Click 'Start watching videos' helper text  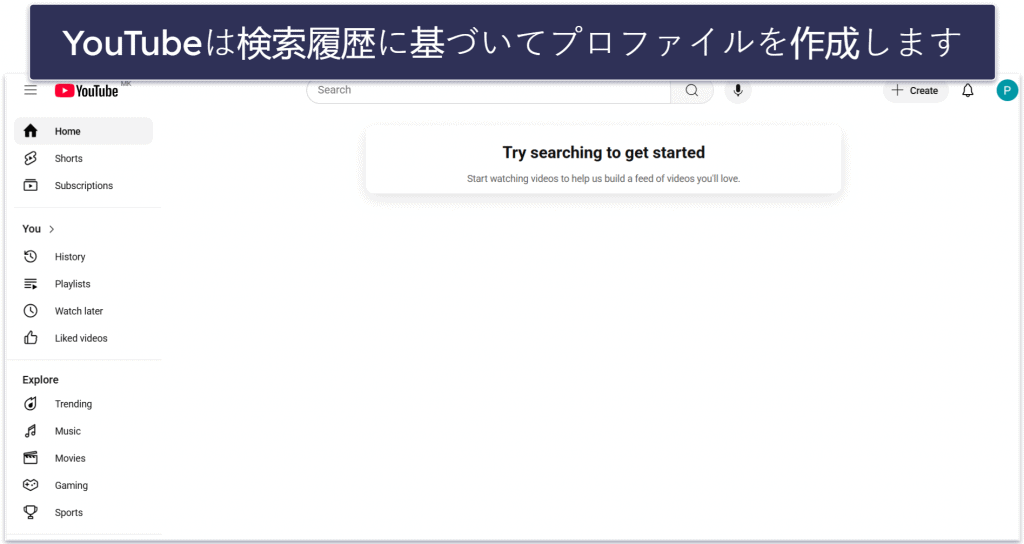[x=603, y=178]
